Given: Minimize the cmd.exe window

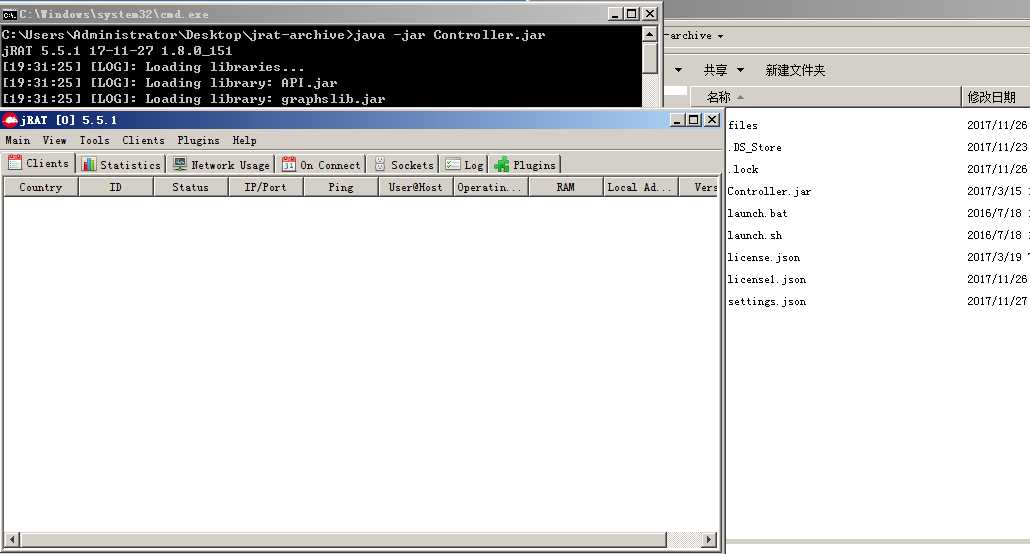Looking at the screenshot, I should click(x=615, y=14).
